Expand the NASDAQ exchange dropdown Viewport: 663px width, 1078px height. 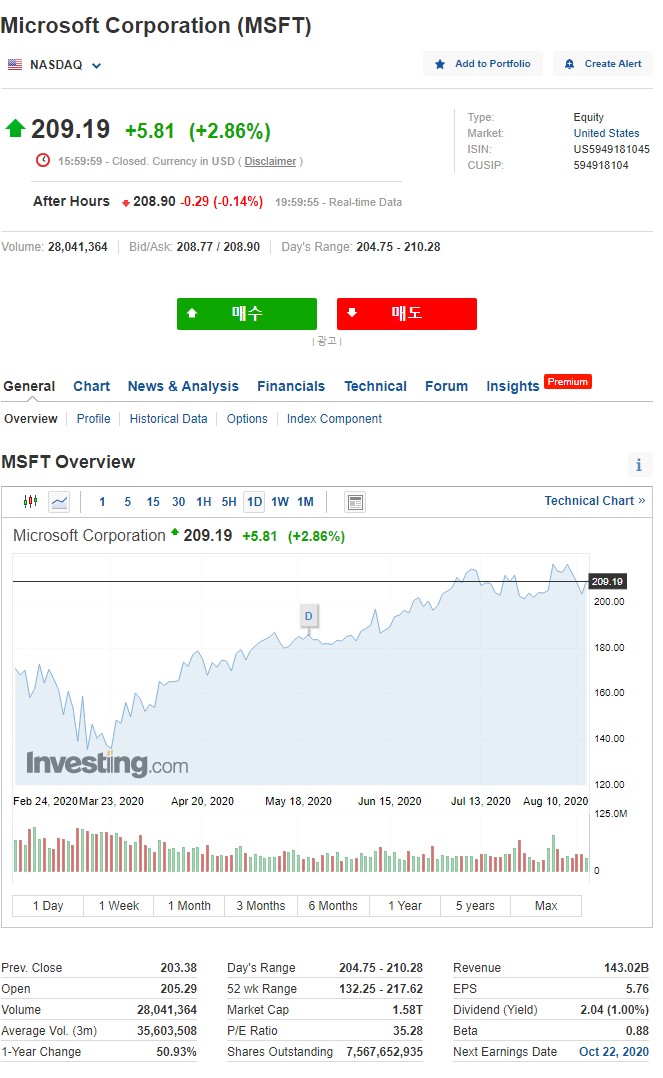pyautogui.click(x=96, y=66)
